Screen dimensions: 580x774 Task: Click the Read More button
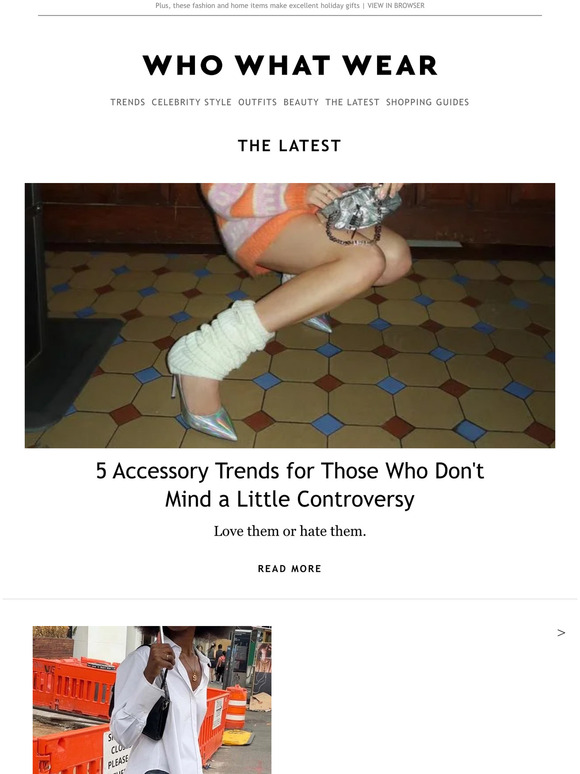290,569
